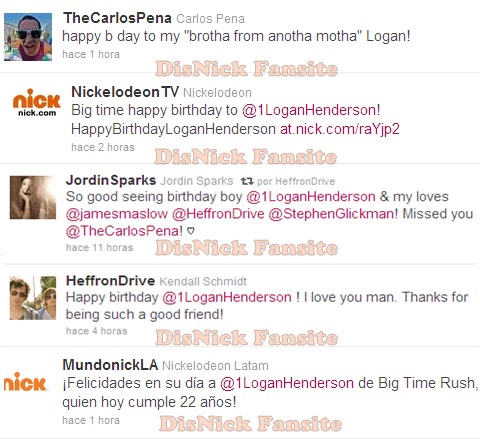Open MundonickLA username link
480x439 pixels.
[110, 365]
